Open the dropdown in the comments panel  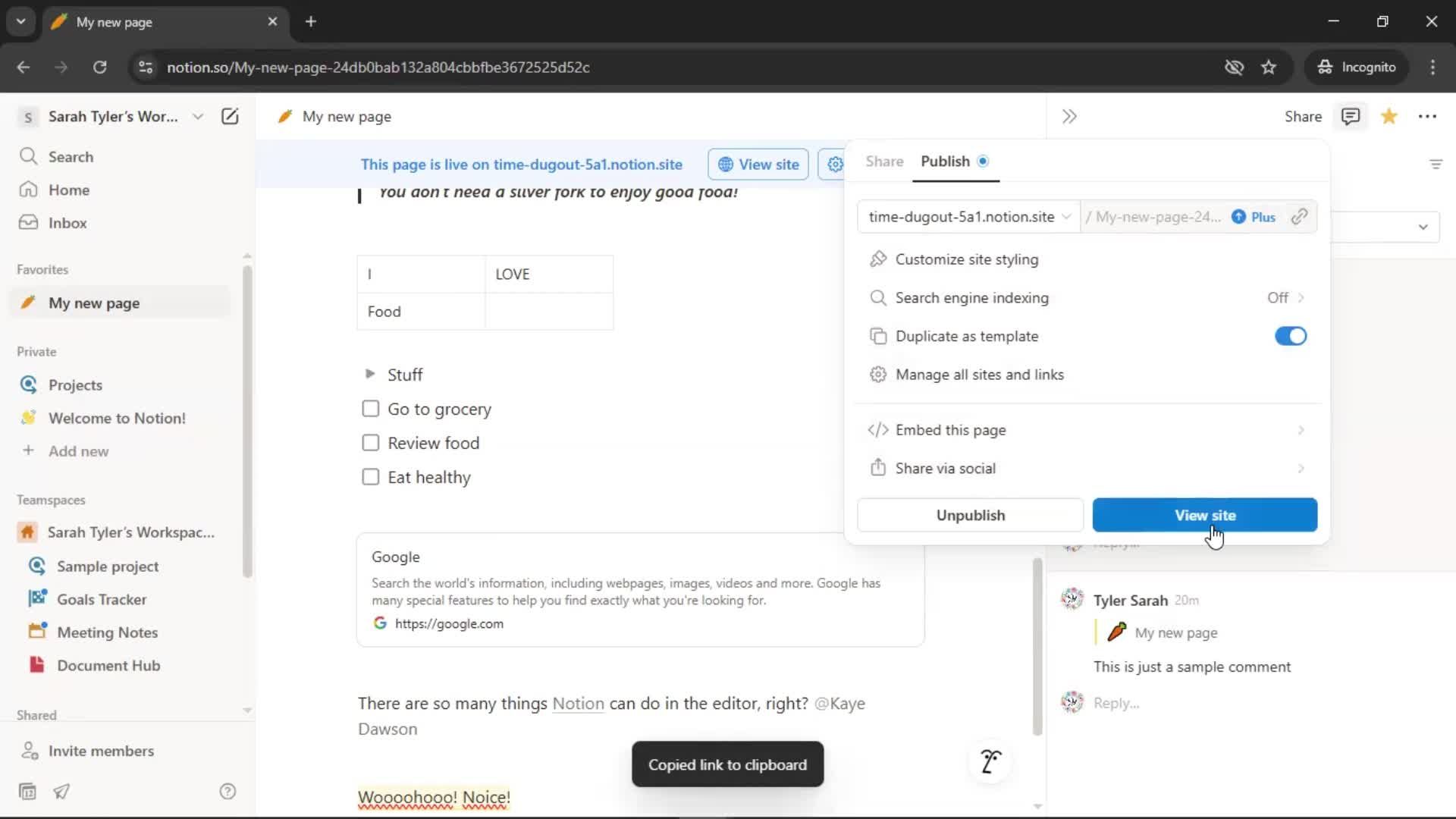1423,227
